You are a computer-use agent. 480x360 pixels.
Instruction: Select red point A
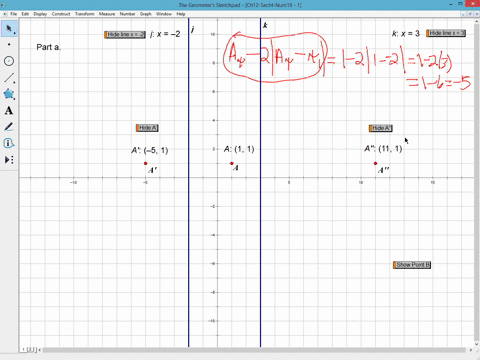(232, 163)
